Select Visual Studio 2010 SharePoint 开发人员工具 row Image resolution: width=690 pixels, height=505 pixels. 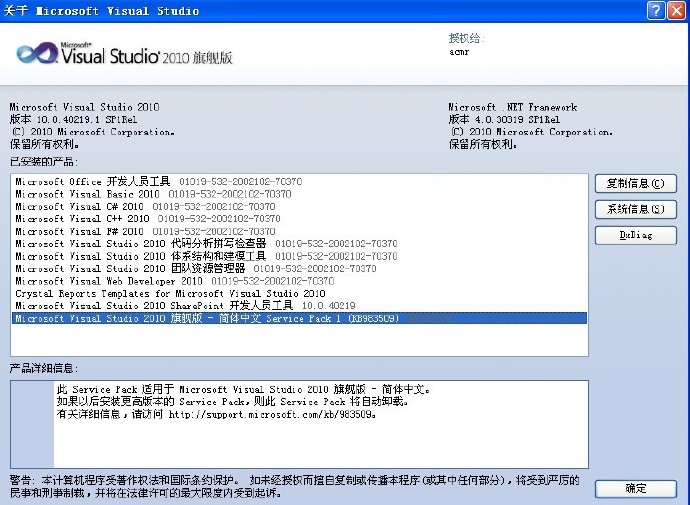tap(299, 306)
